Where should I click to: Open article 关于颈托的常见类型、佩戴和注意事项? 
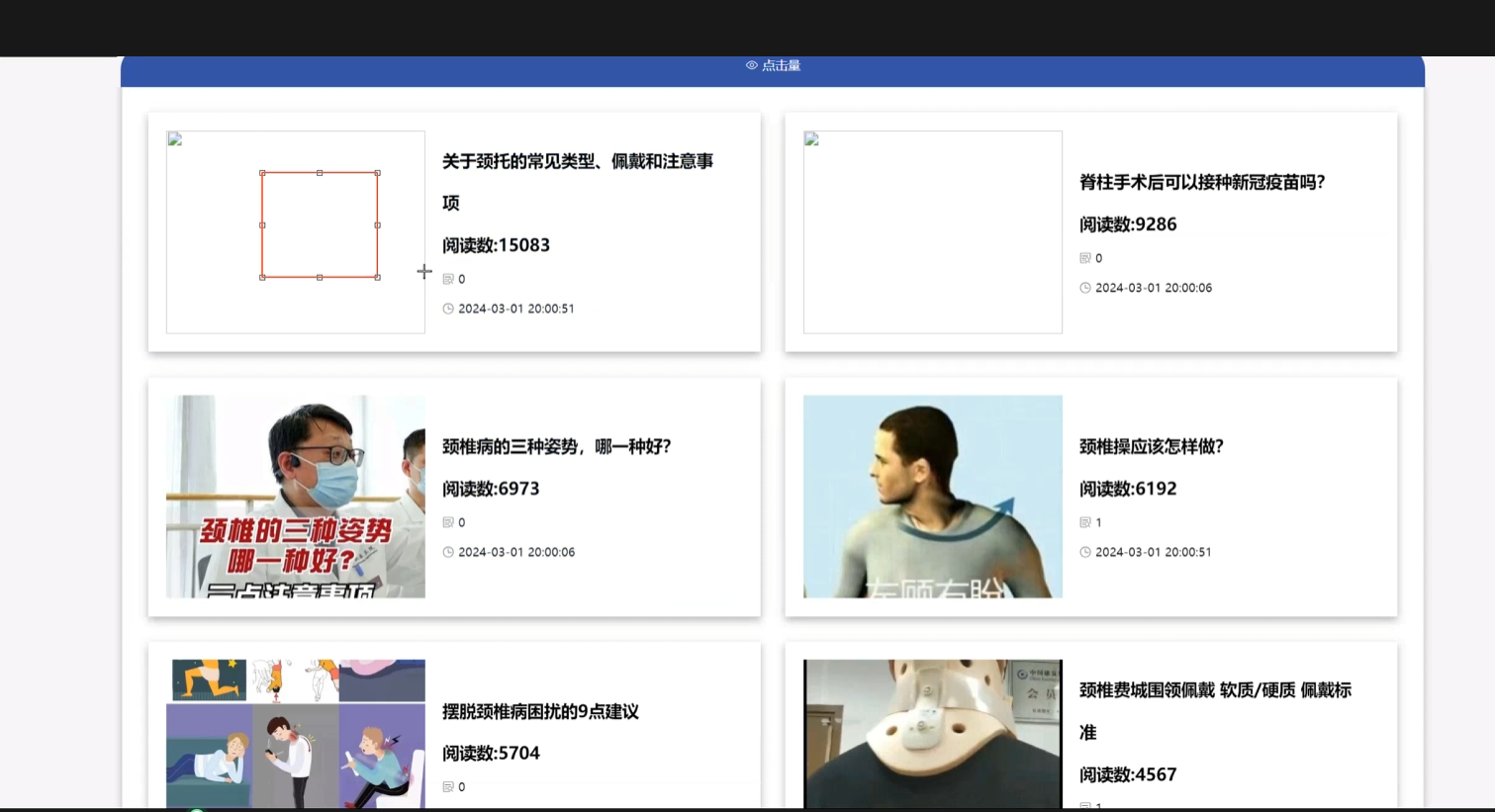point(578,182)
